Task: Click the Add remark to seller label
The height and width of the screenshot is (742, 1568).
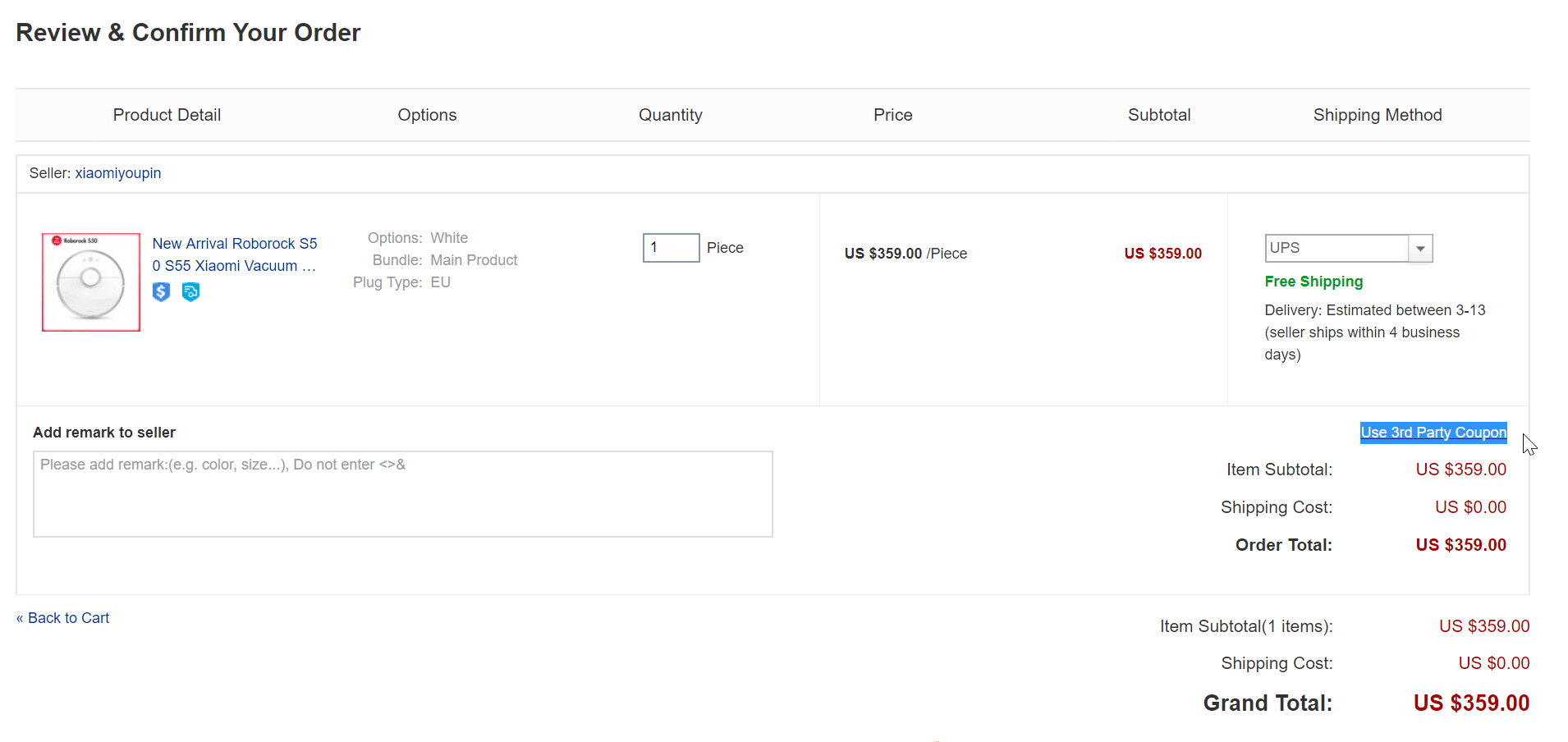Action: click(x=104, y=433)
